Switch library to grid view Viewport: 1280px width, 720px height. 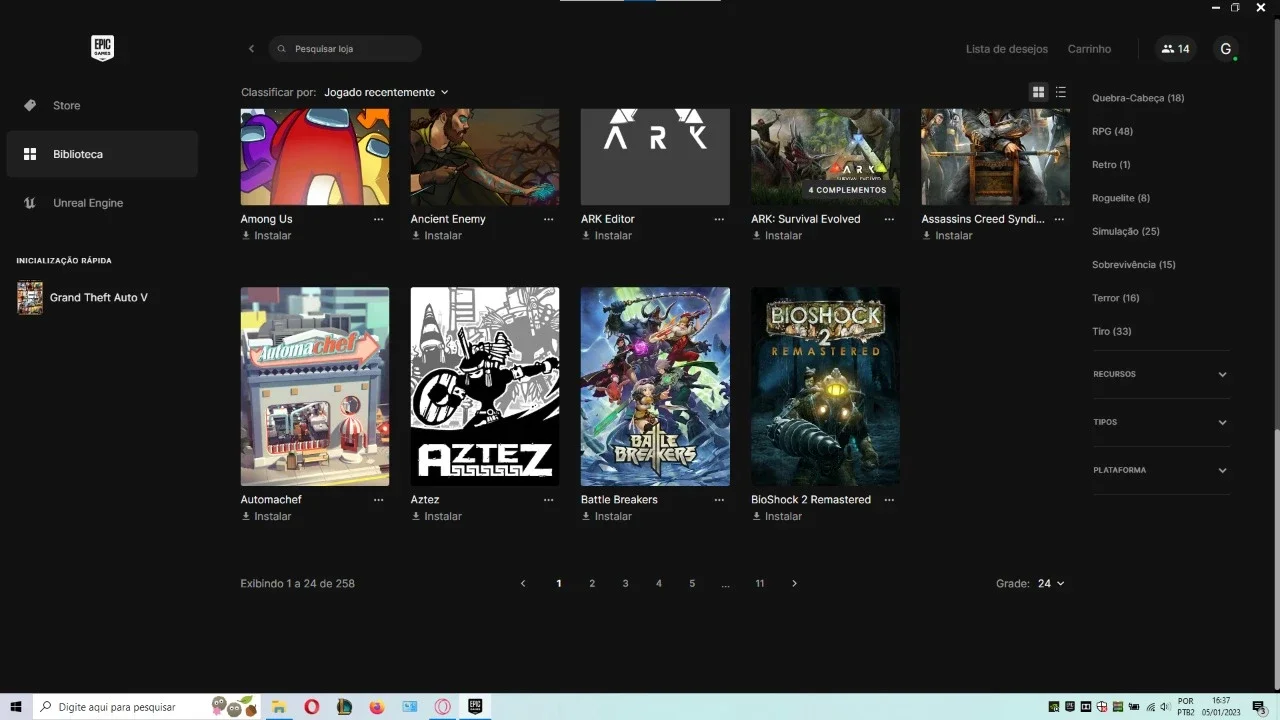1038,92
